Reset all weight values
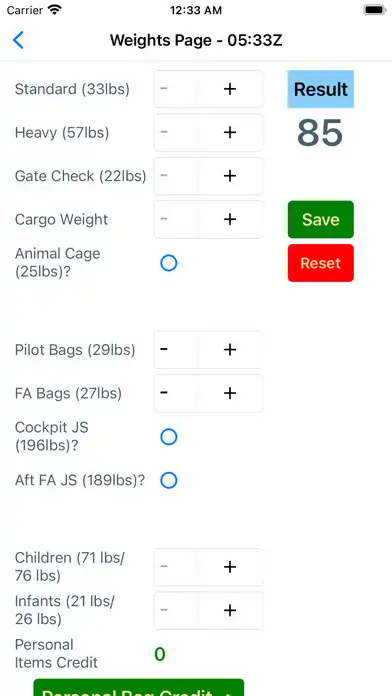This screenshot has width=392, height=696. tap(321, 263)
